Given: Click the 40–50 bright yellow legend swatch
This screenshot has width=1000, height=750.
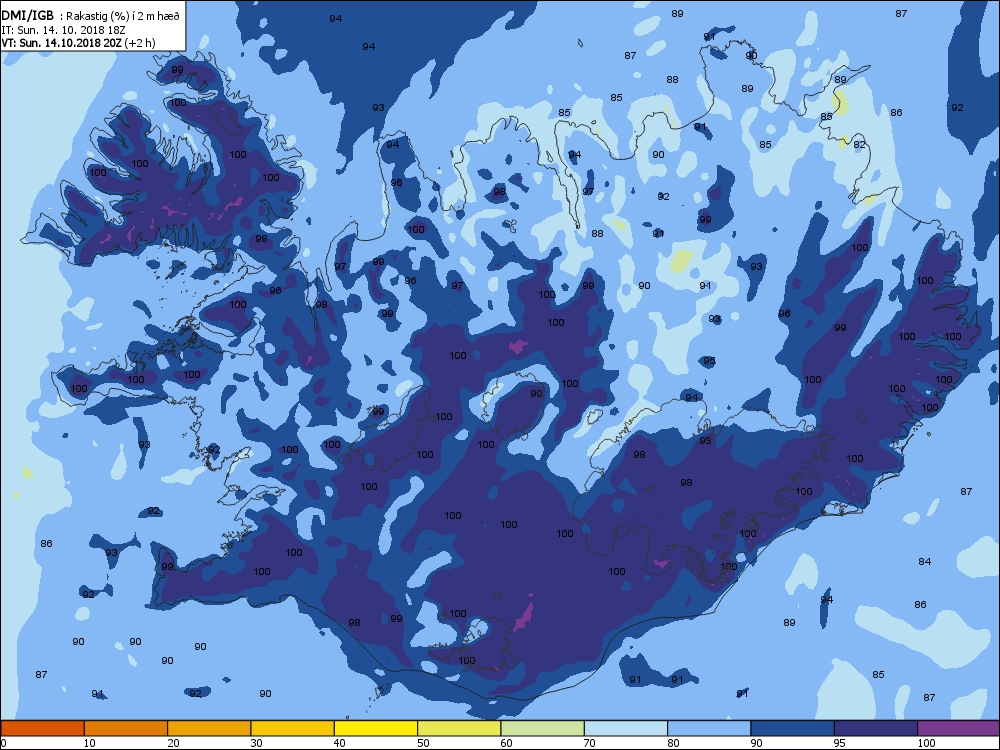Looking at the screenshot, I should pos(376,728).
